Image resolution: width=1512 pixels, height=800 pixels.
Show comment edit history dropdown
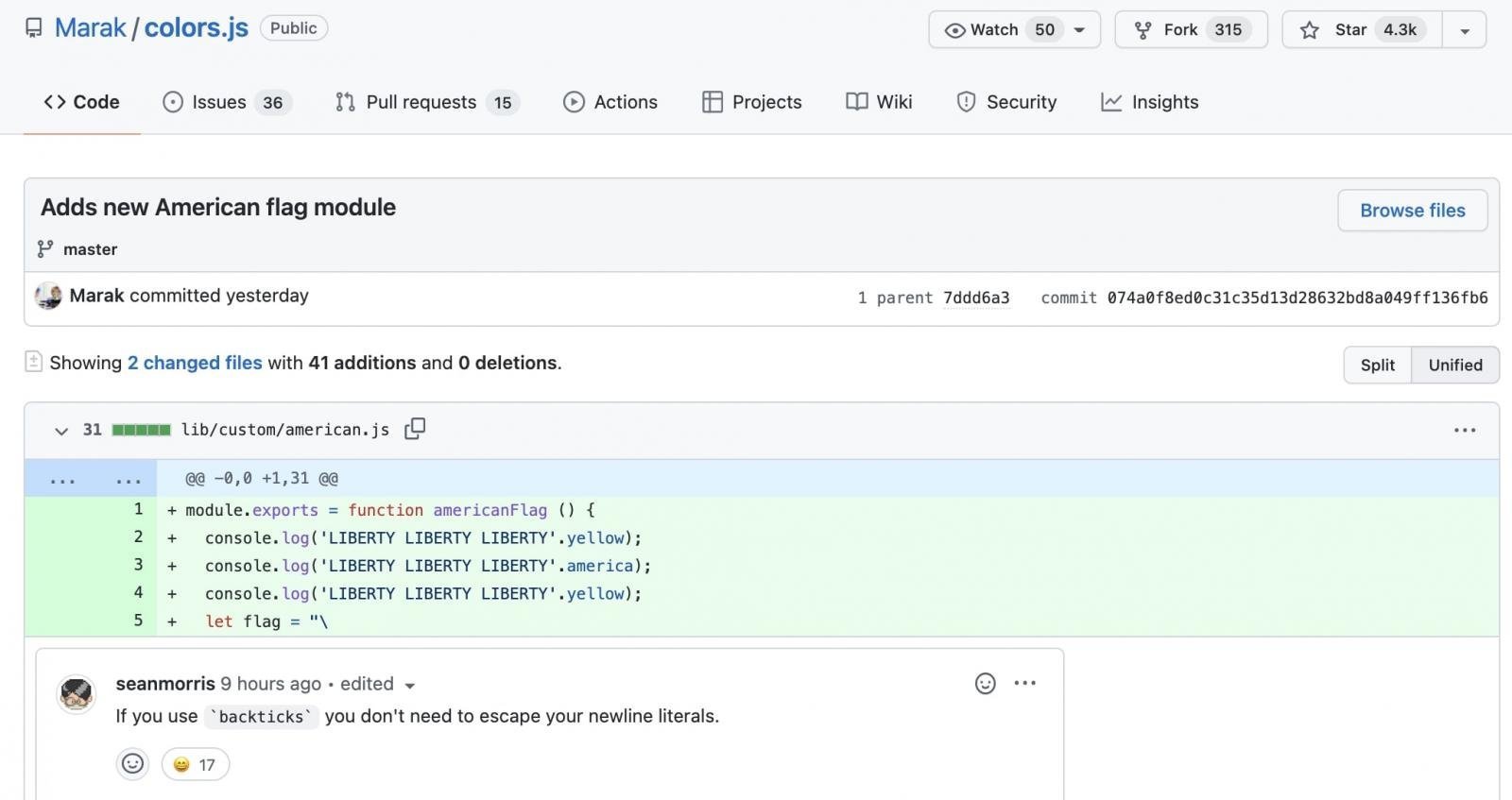pyautogui.click(x=409, y=685)
